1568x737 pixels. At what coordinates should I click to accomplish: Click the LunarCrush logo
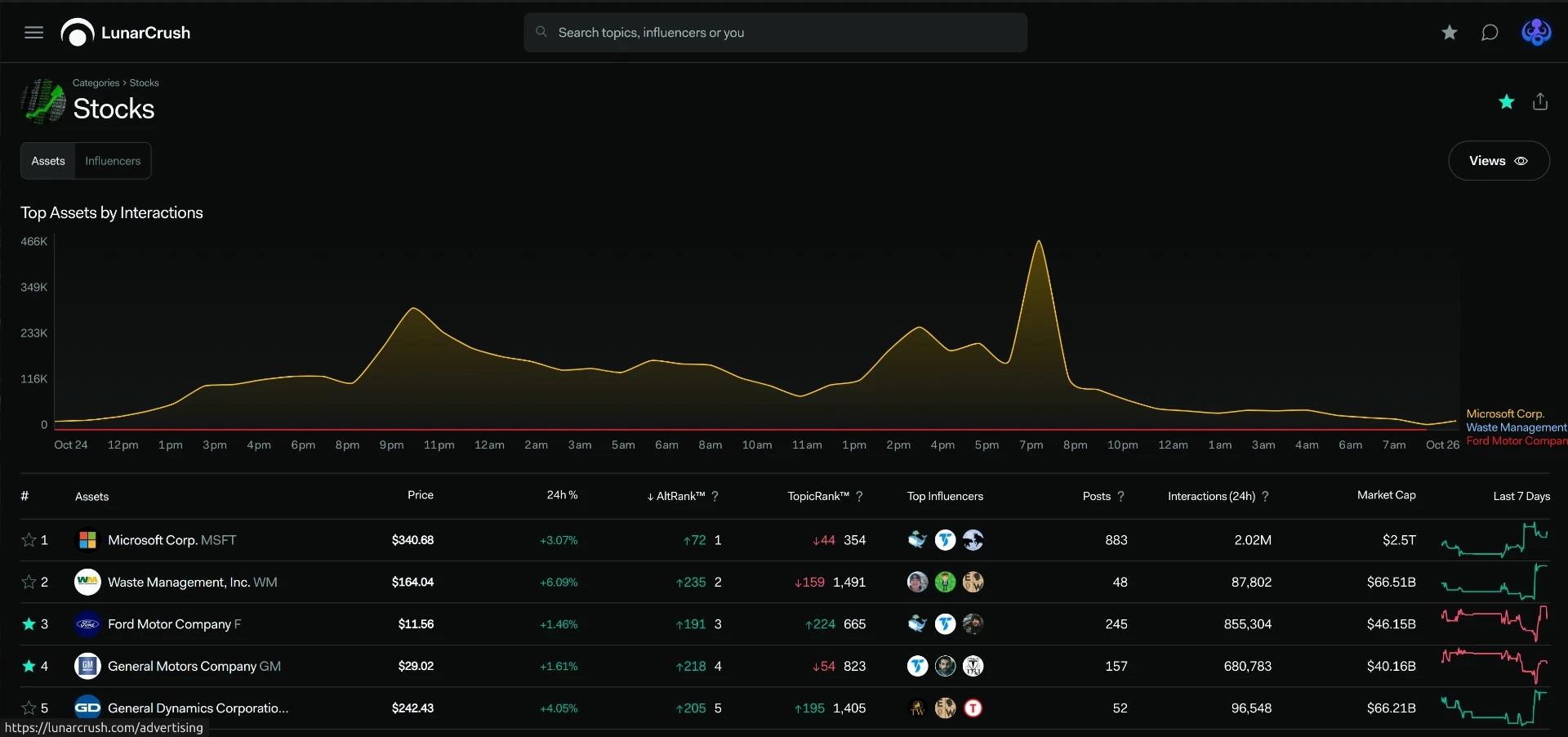[126, 33]
